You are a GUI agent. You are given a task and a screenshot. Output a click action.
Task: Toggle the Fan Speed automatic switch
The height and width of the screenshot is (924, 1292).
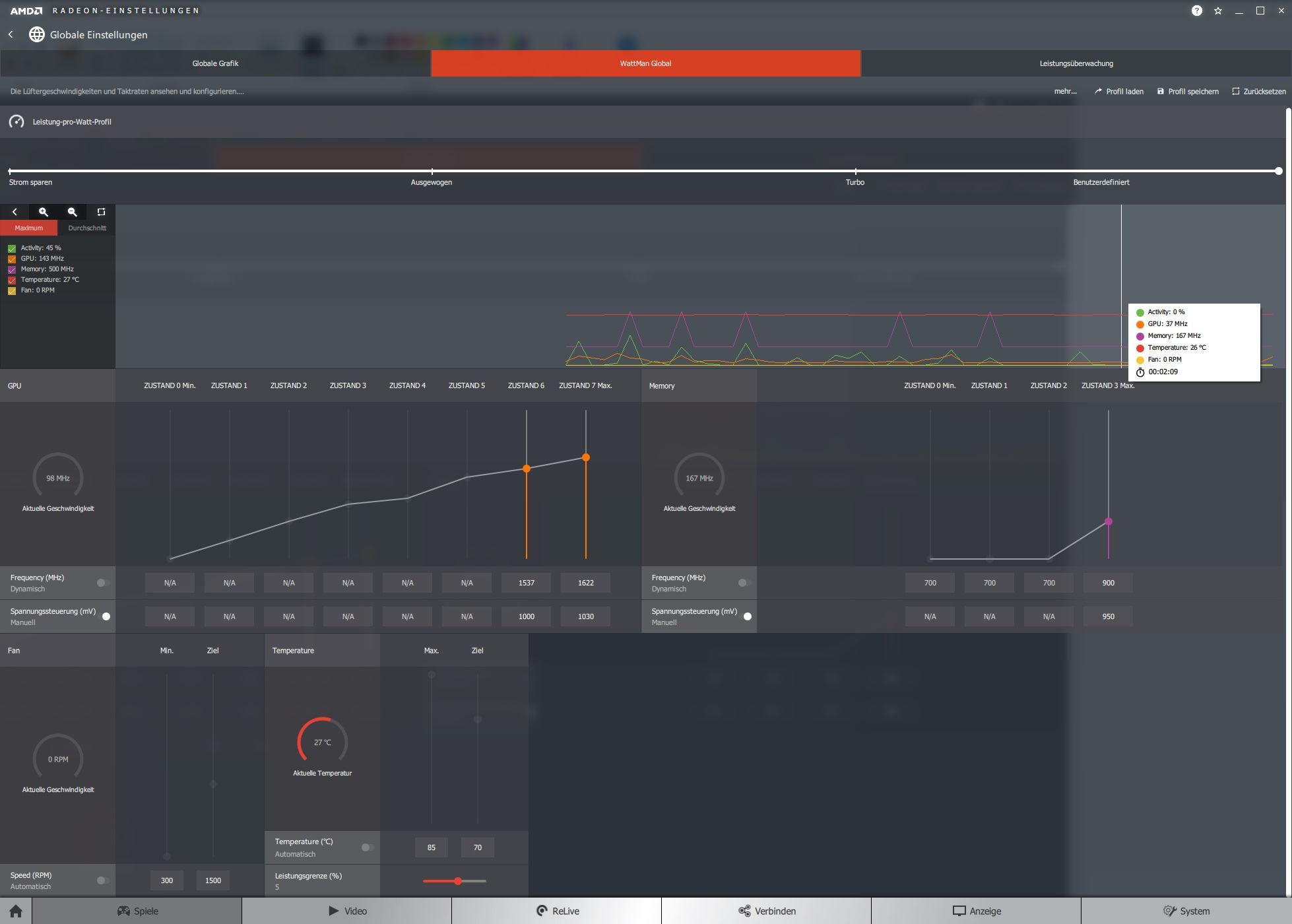click(x=103, y=880)
